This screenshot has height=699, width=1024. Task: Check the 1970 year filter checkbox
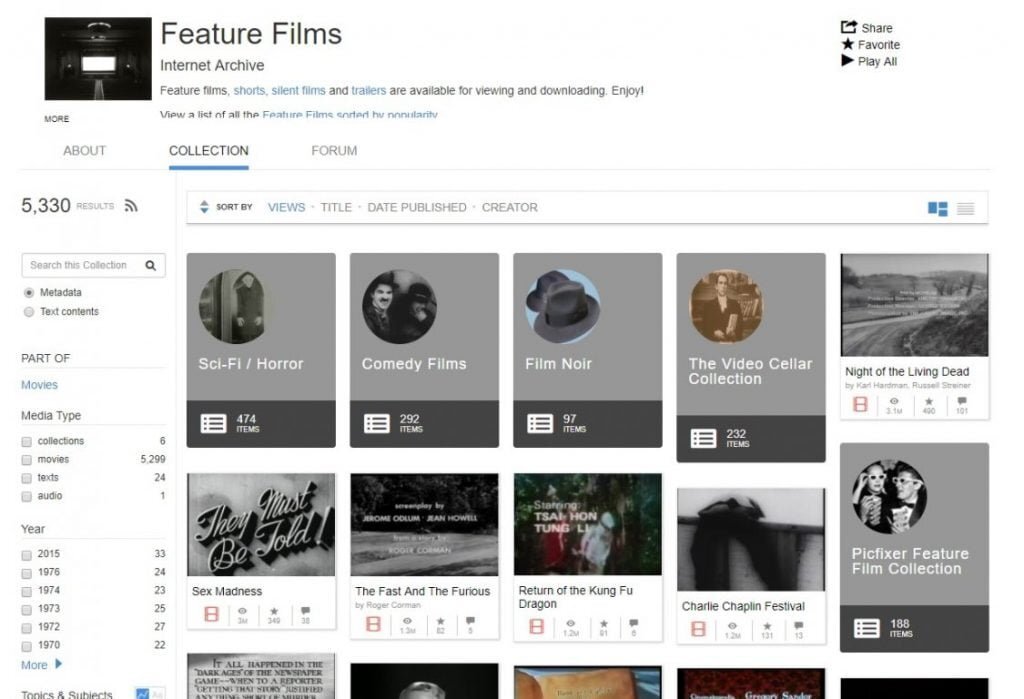tap(27, 647)
